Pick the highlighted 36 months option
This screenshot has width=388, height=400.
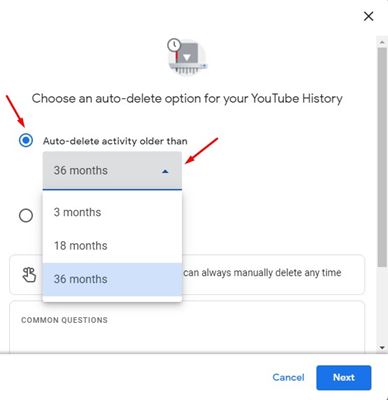click(112, 279)
